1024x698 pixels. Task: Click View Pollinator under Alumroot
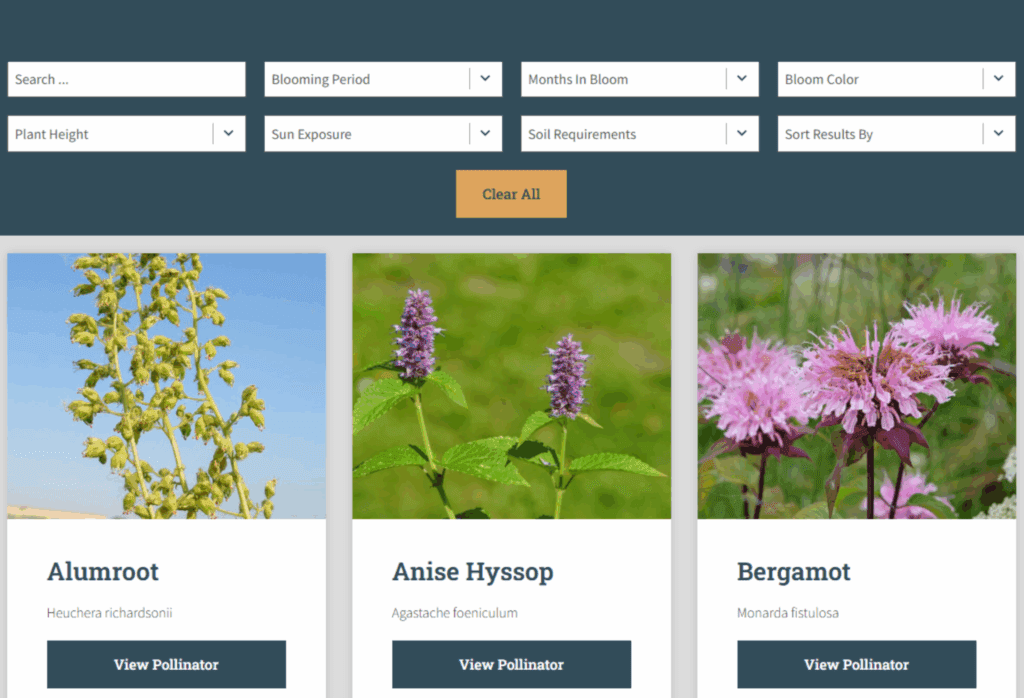pos(166,664)
